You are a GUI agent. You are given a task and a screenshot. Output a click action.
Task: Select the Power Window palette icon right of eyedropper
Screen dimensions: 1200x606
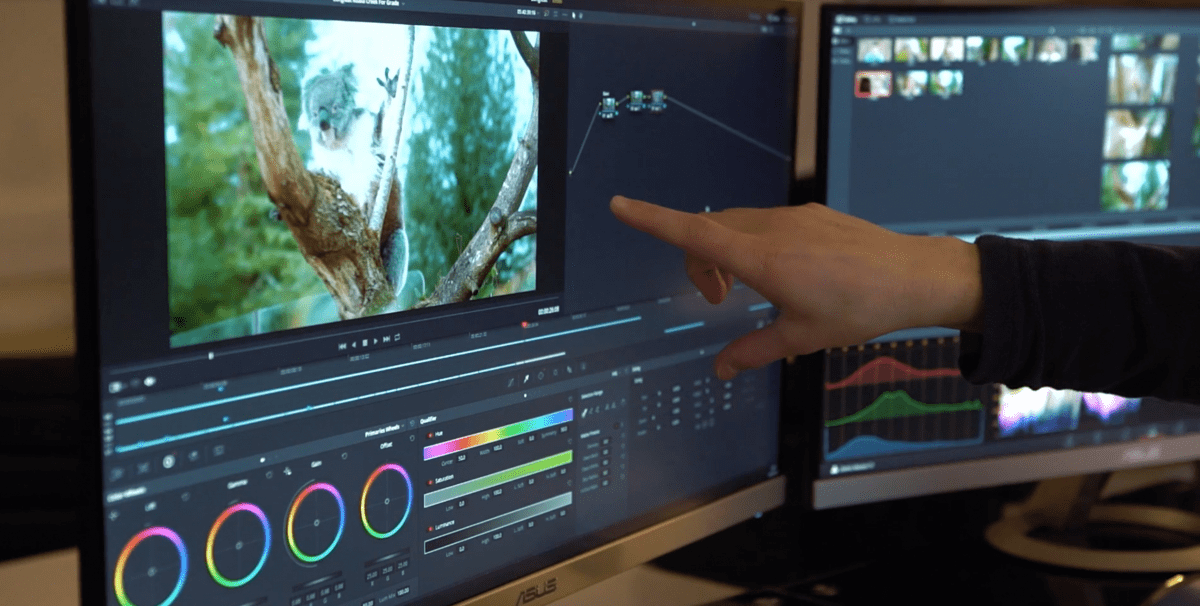541,376
